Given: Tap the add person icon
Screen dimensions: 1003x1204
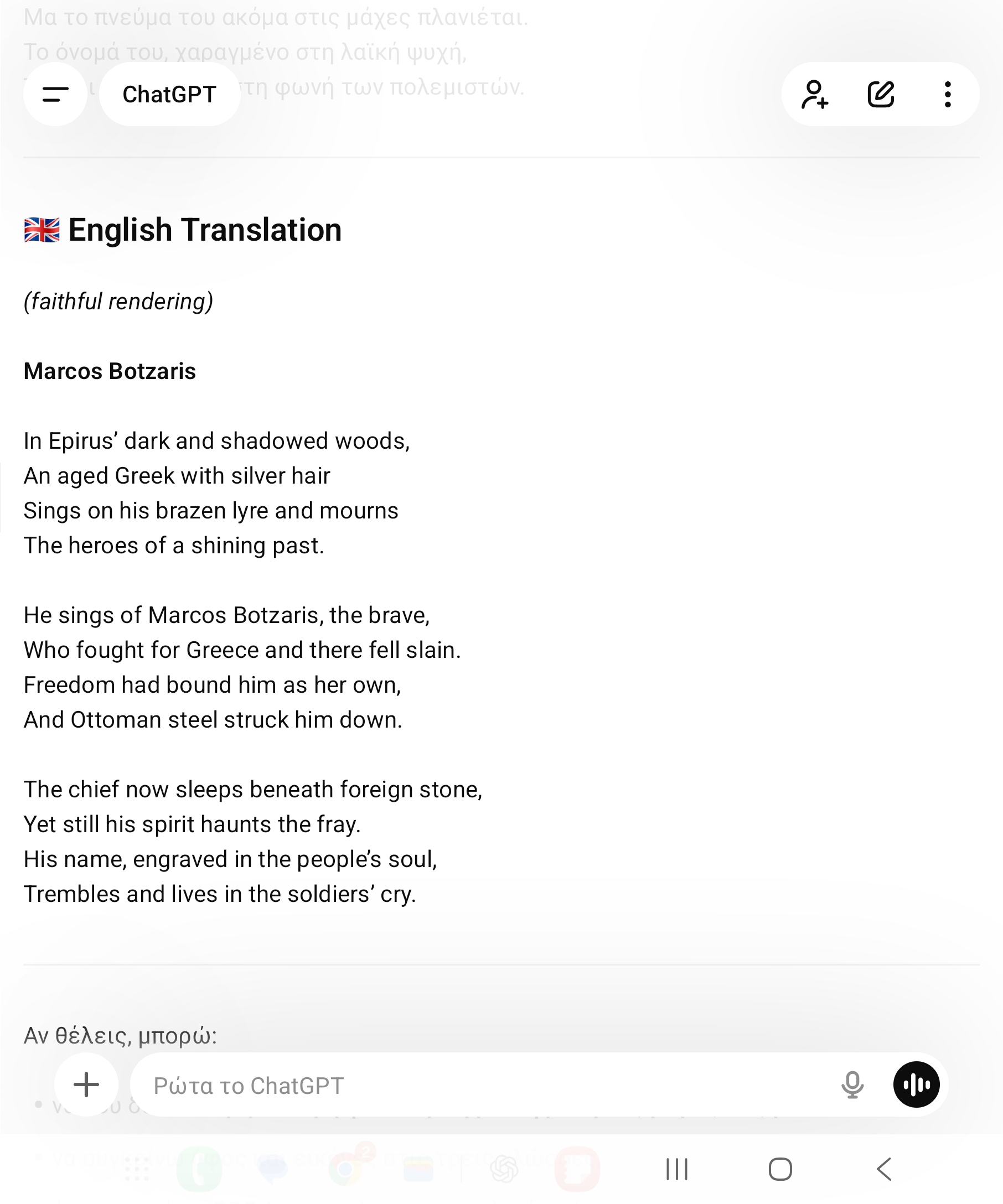Looking at the screenshot, I should (814, 94).
